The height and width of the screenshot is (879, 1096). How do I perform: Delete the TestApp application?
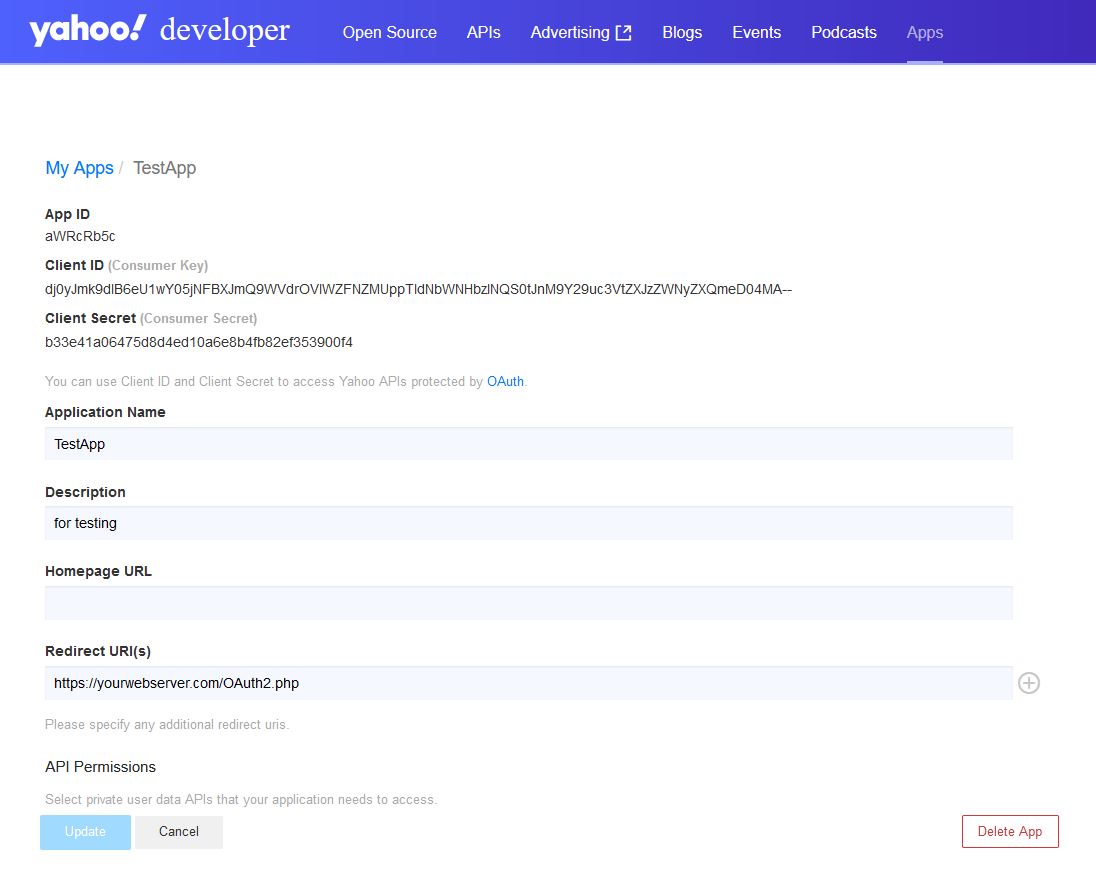[x=1010, y=831]
